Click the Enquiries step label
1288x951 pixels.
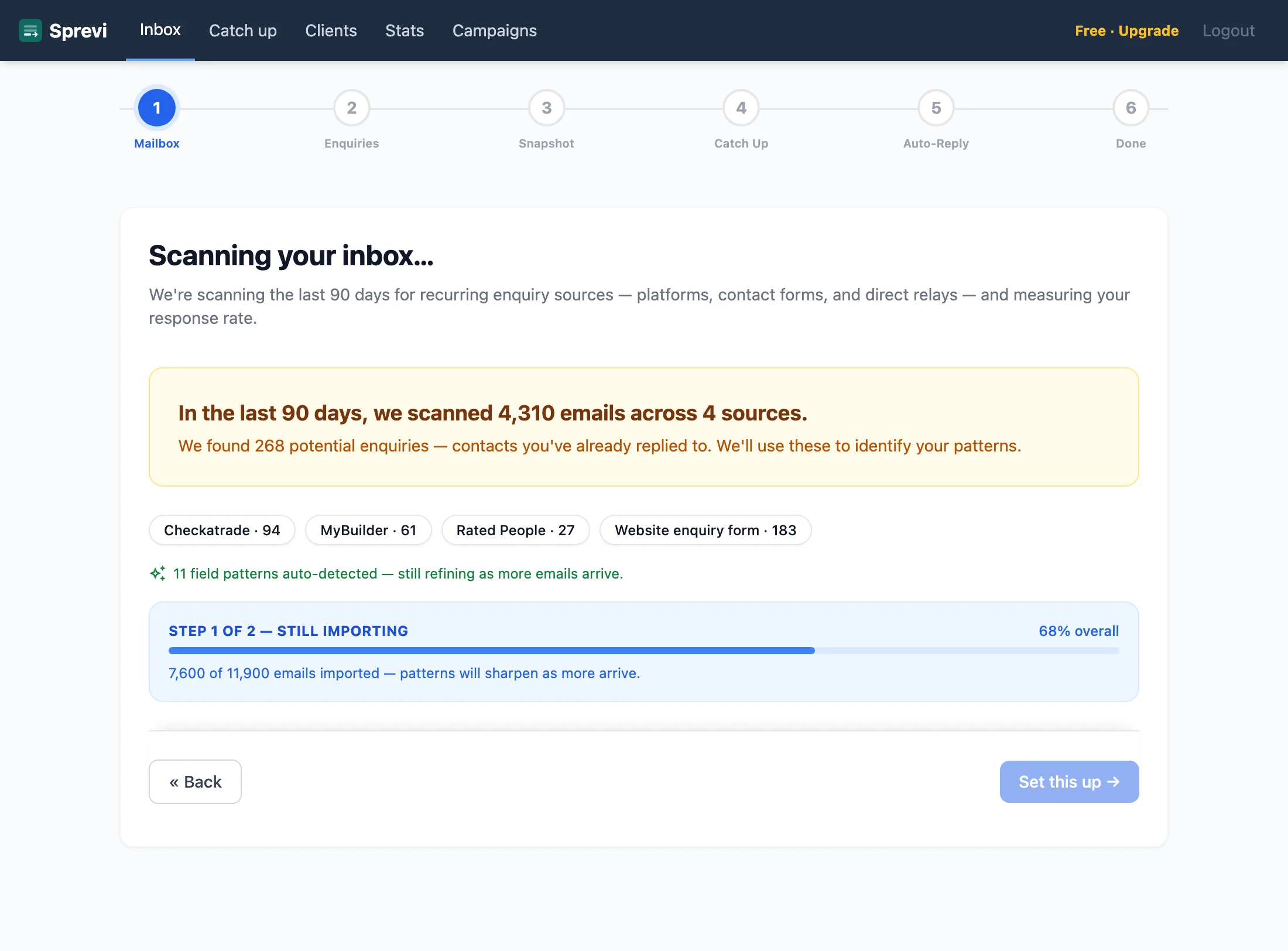coord(351,143)
